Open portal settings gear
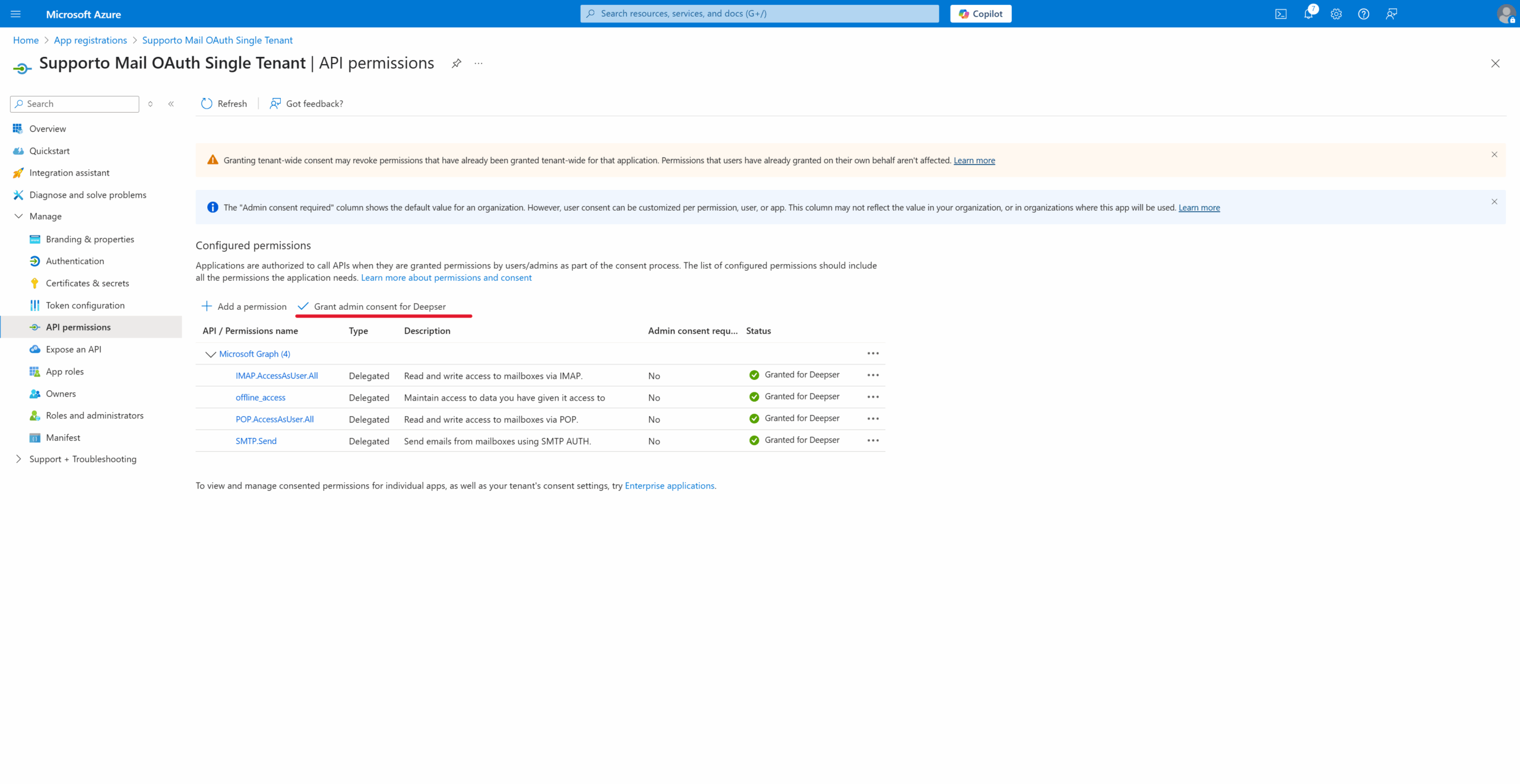The width and height of the screenshot is (1520, 784). pyautogui.click(x=1336, y=14)
